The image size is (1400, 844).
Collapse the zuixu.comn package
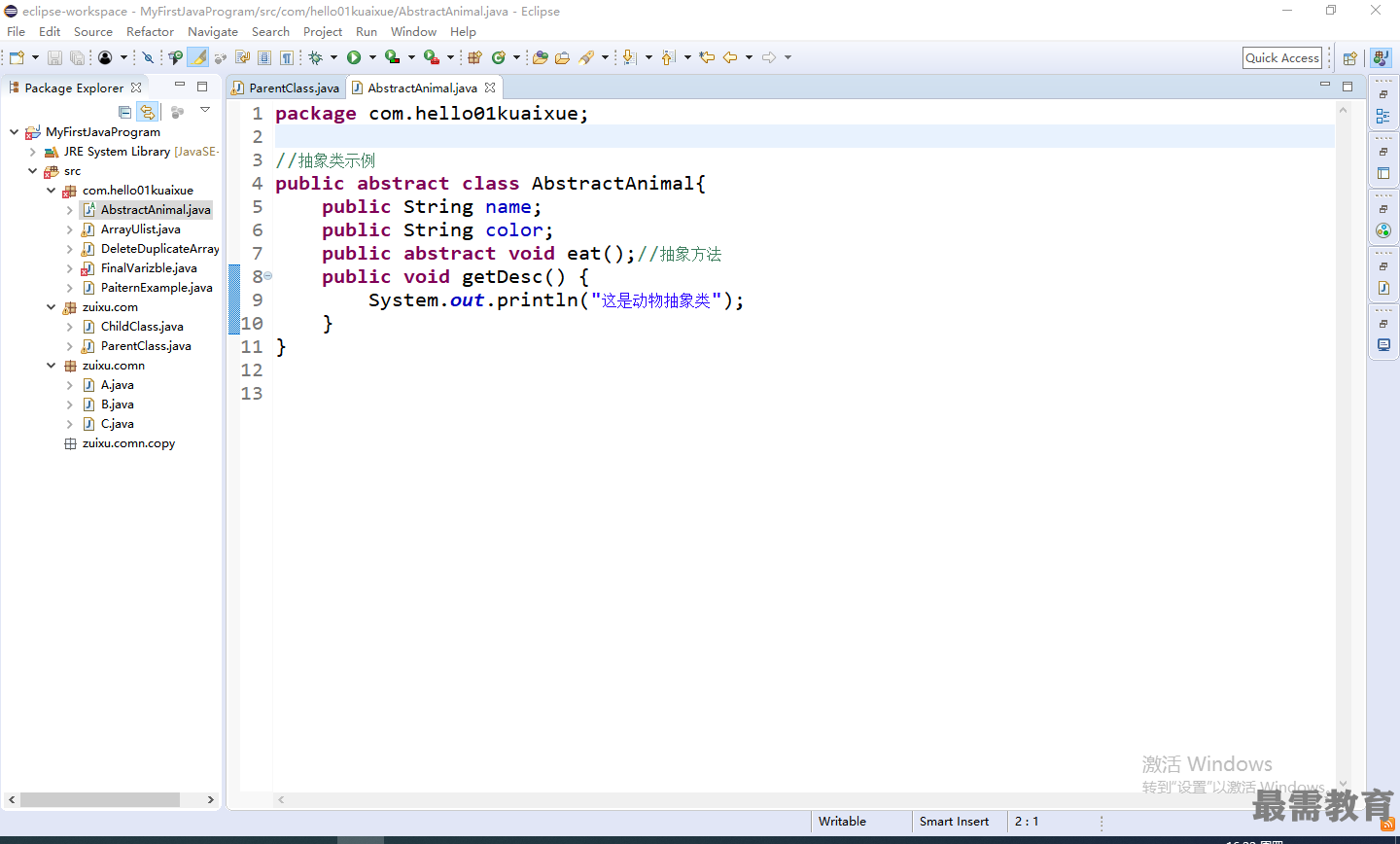[51, 366]
